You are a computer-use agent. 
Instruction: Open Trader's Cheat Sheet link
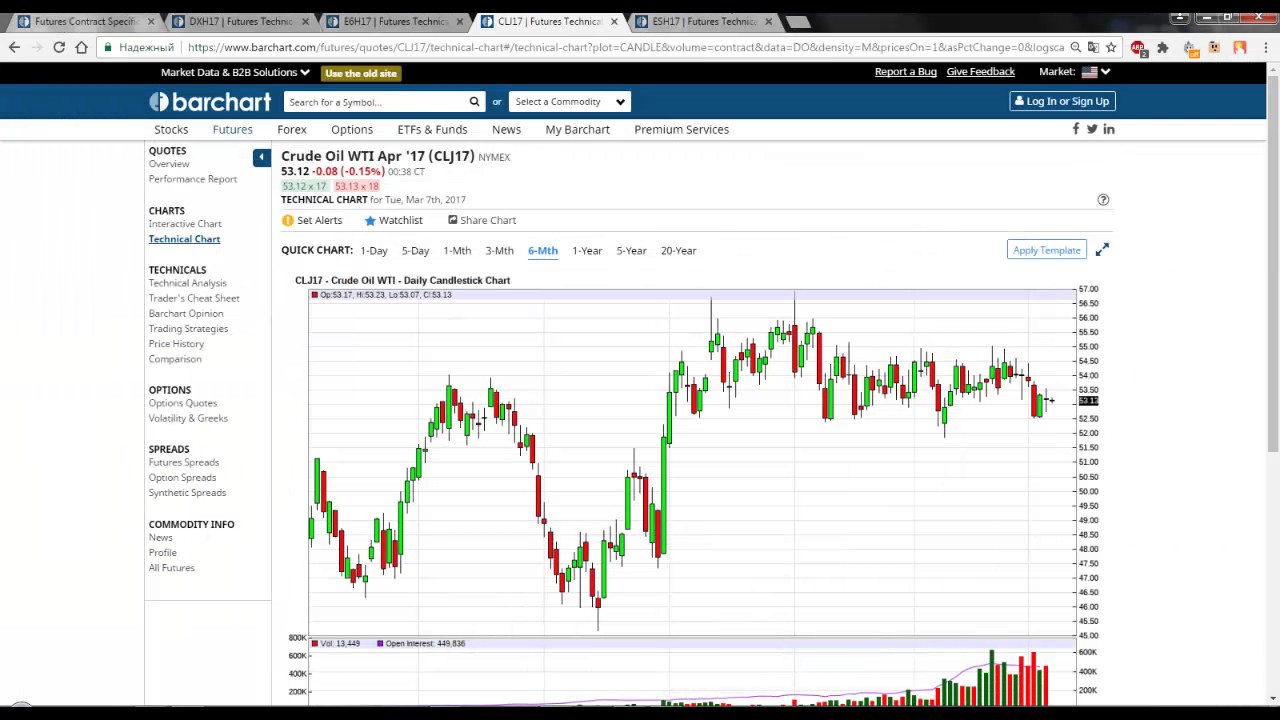pos(194,298)
